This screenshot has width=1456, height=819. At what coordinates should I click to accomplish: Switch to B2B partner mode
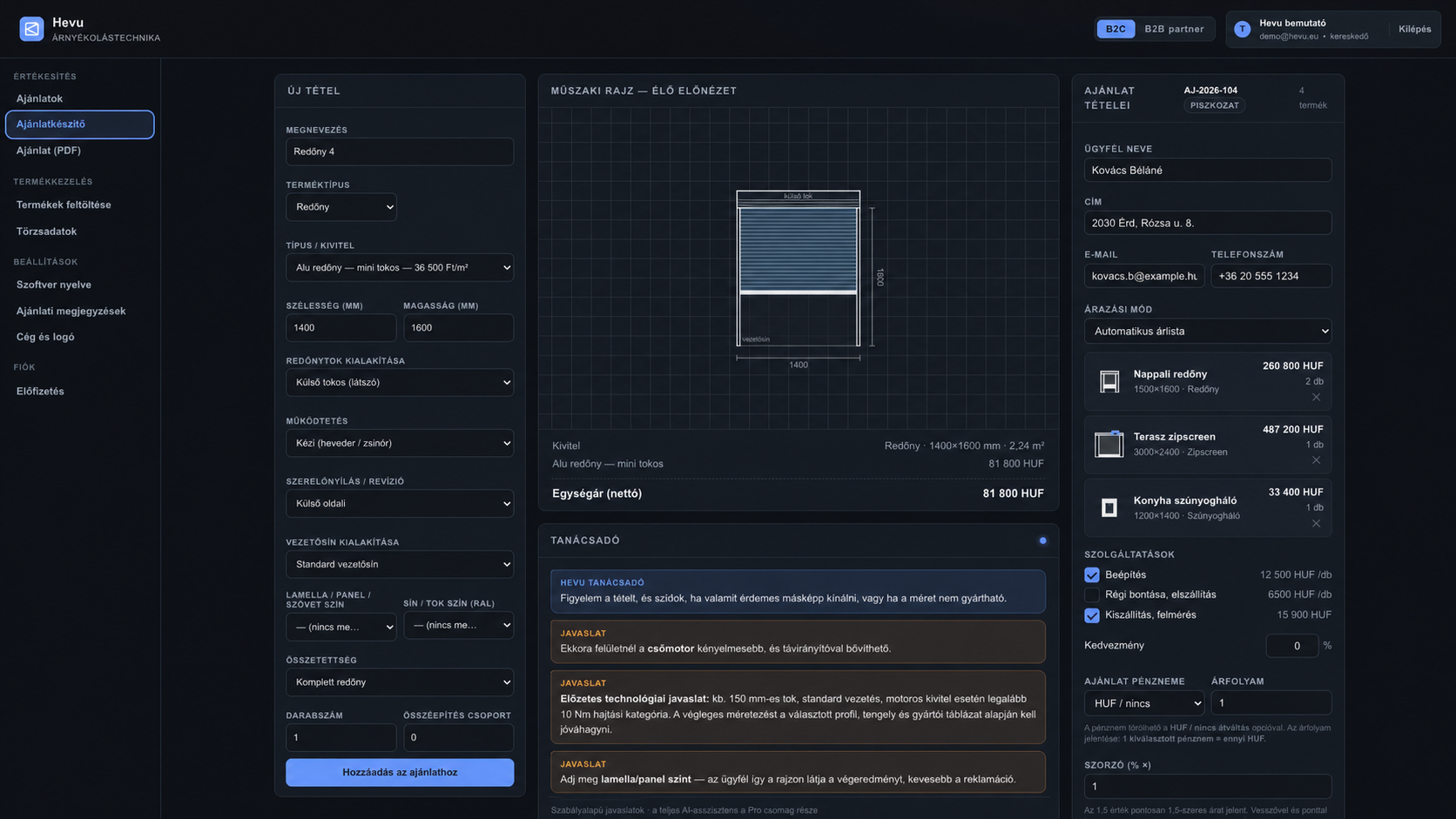point(1174,29)
